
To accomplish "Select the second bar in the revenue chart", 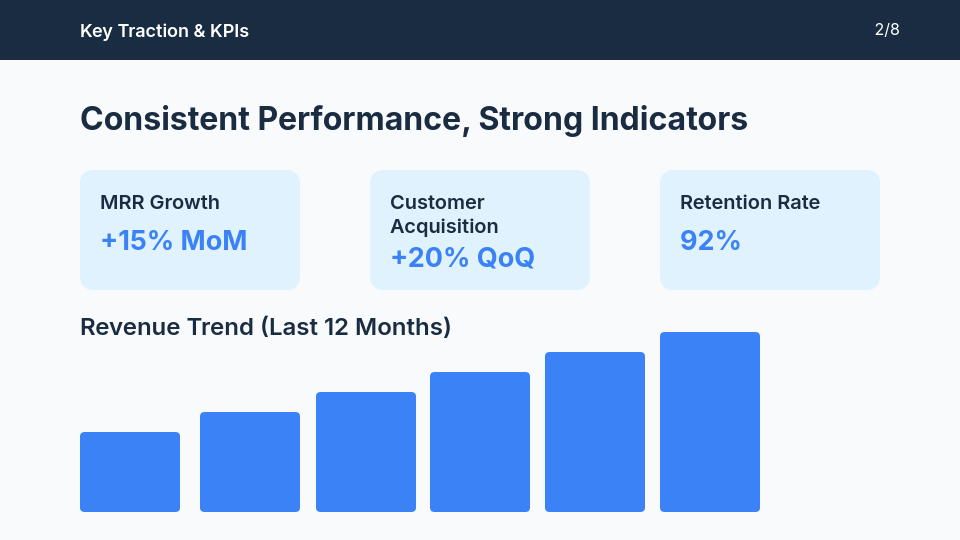I will coord(250,462).
